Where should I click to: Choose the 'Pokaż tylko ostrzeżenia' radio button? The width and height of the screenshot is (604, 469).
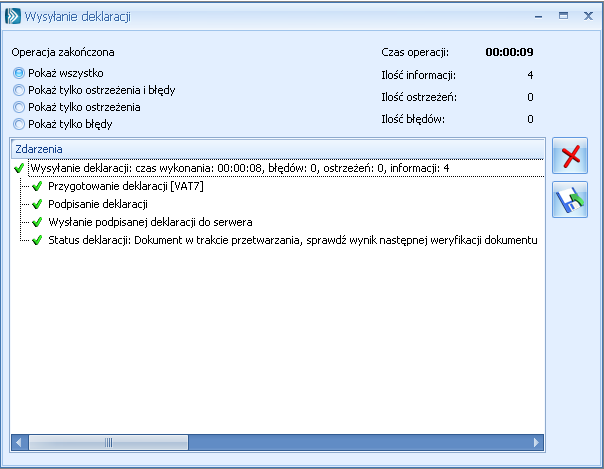click(77, 107)
